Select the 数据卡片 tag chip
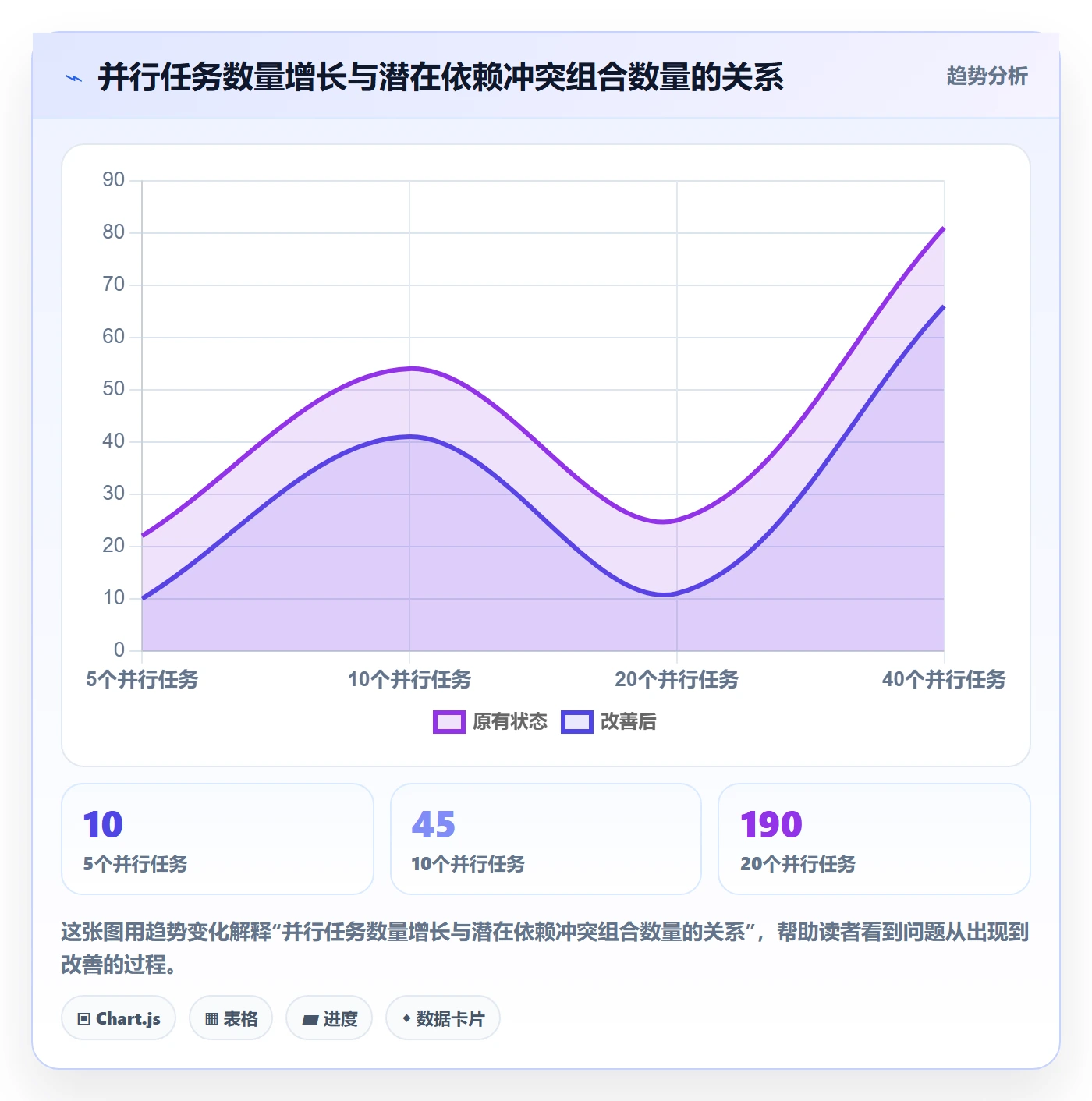The image size is (1092, 1101). 443,1018
